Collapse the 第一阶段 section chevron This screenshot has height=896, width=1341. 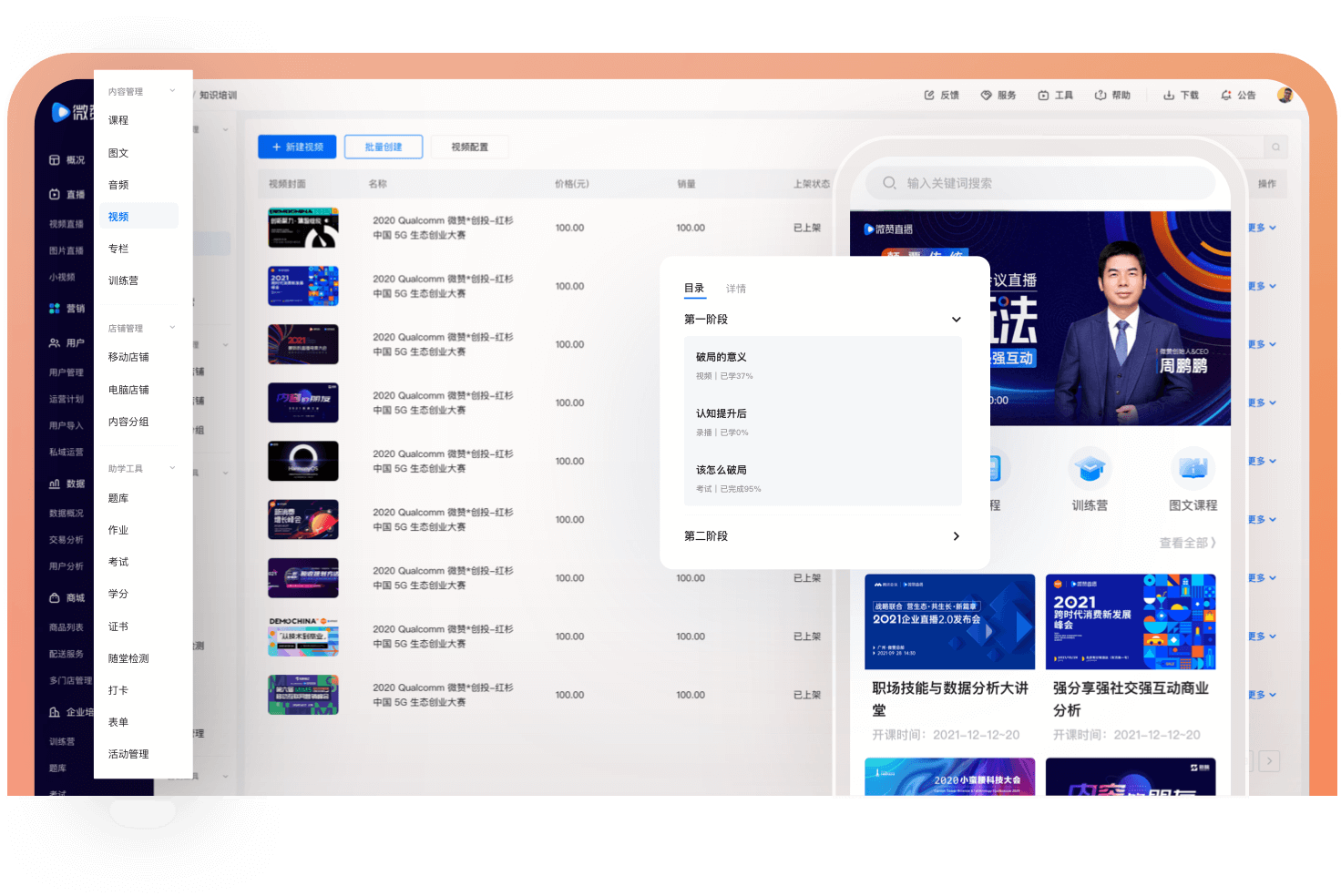pyautogui.click(x=956, y=320)
